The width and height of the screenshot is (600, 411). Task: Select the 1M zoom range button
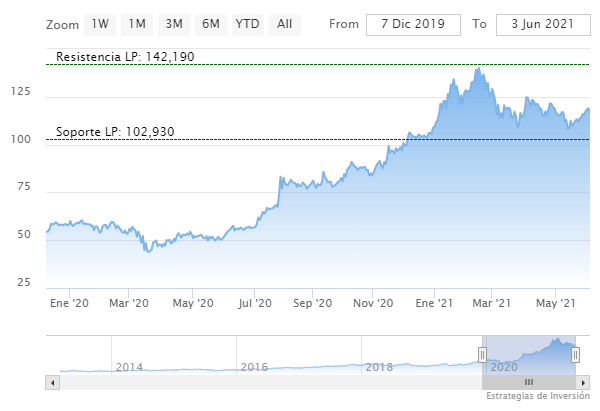(x=137, y=23)
